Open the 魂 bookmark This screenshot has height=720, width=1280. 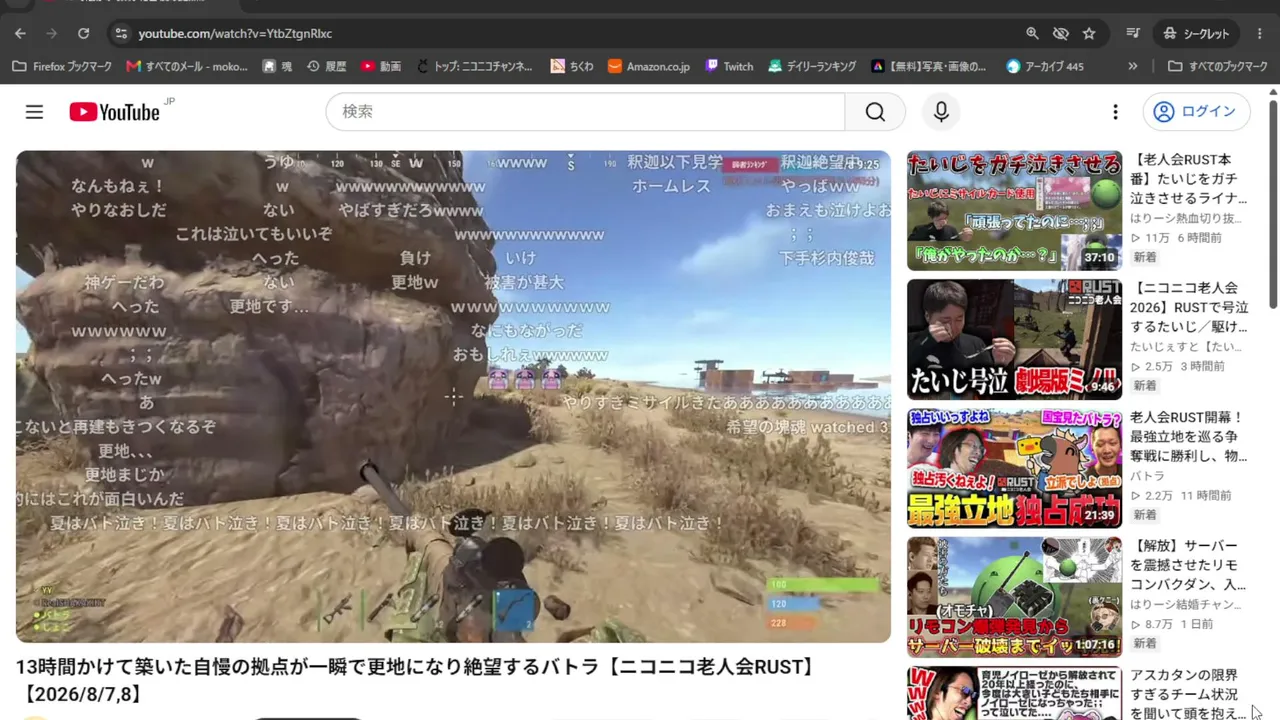pyautogui.click(x=277, y=66)
